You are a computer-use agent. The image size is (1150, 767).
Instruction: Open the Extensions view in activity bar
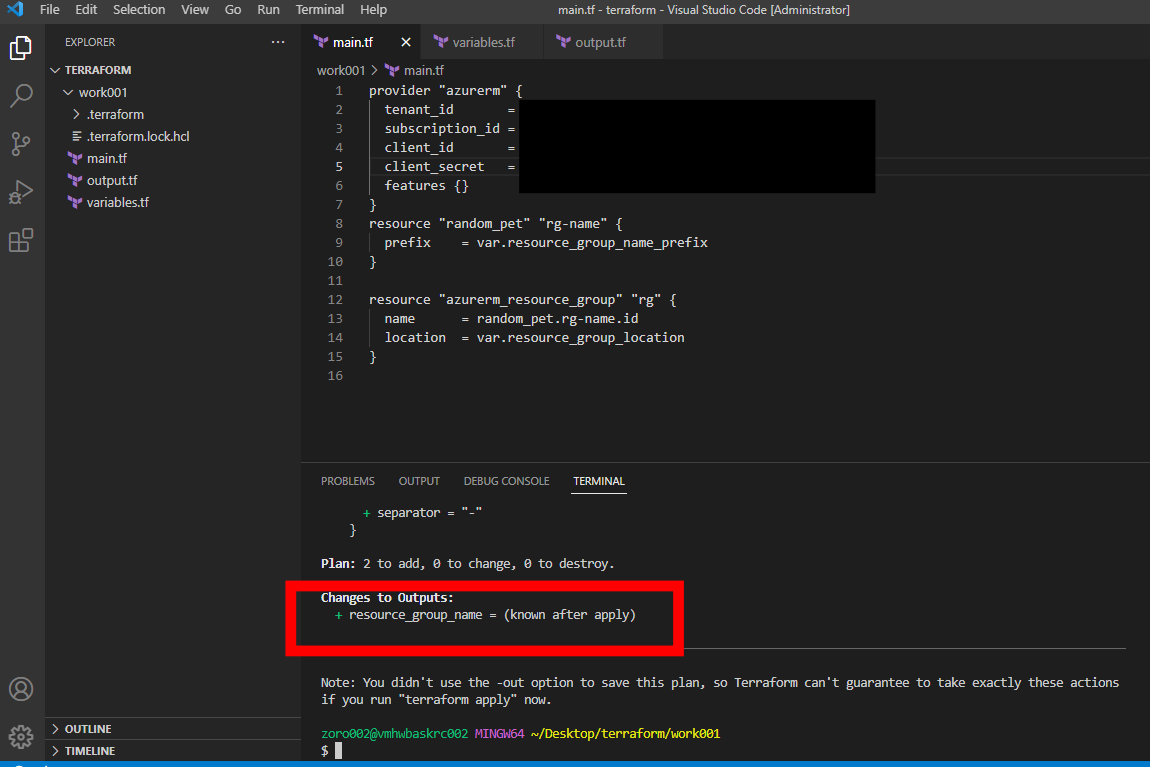[x=21, y=240]
